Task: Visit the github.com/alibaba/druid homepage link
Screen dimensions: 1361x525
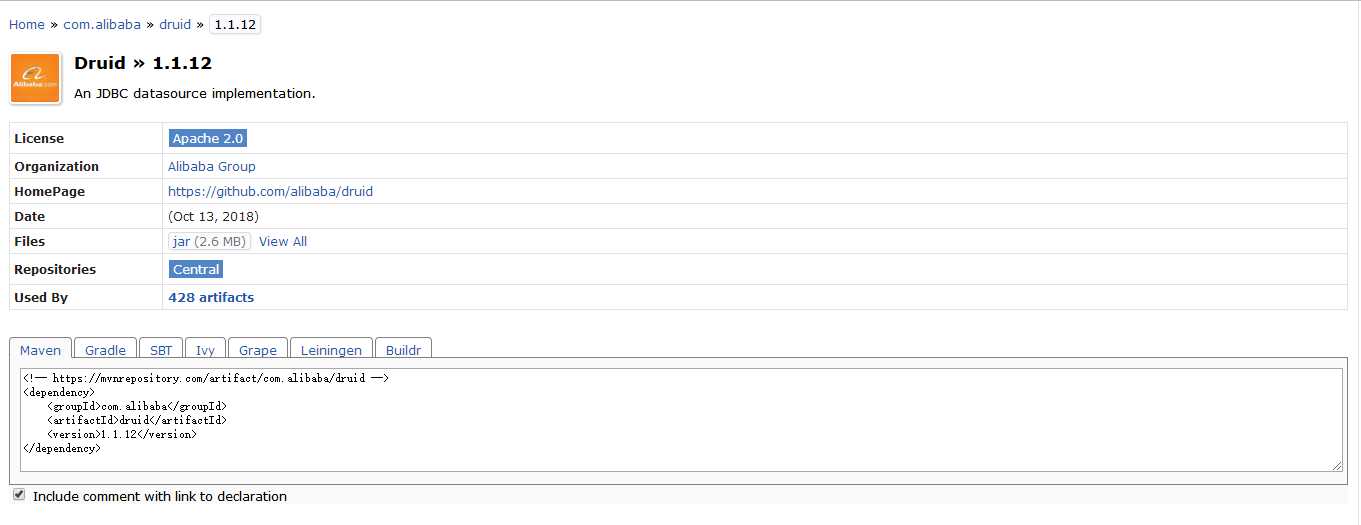Action: pyautogui.click(x=270, y=191)
